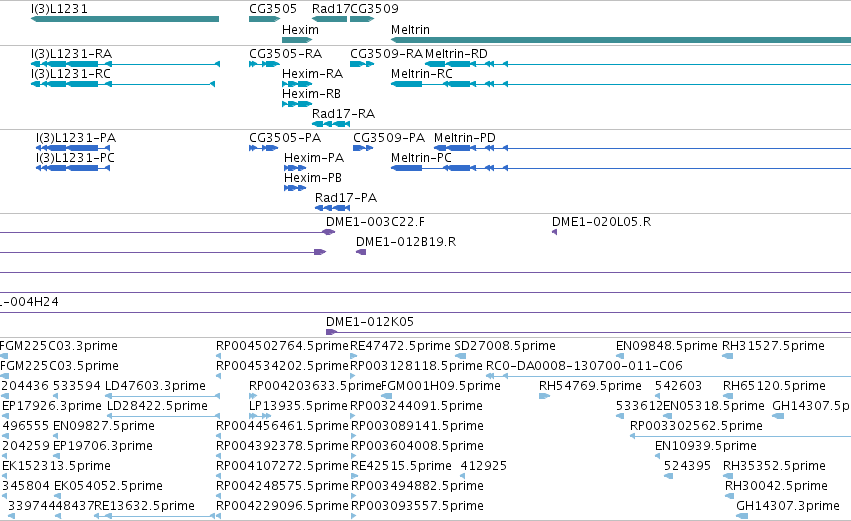
Task: Select BAC end DME1-003C22.F
Action: pyautogui.click(x=376, y=222)
